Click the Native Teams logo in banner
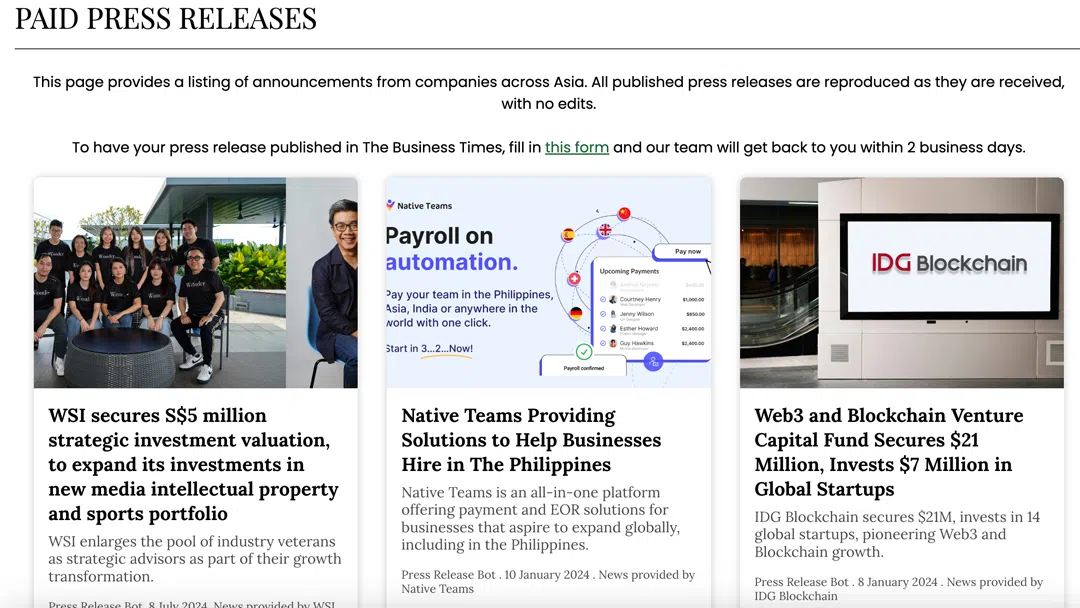The image size is (1080, 608). (420, 206)
